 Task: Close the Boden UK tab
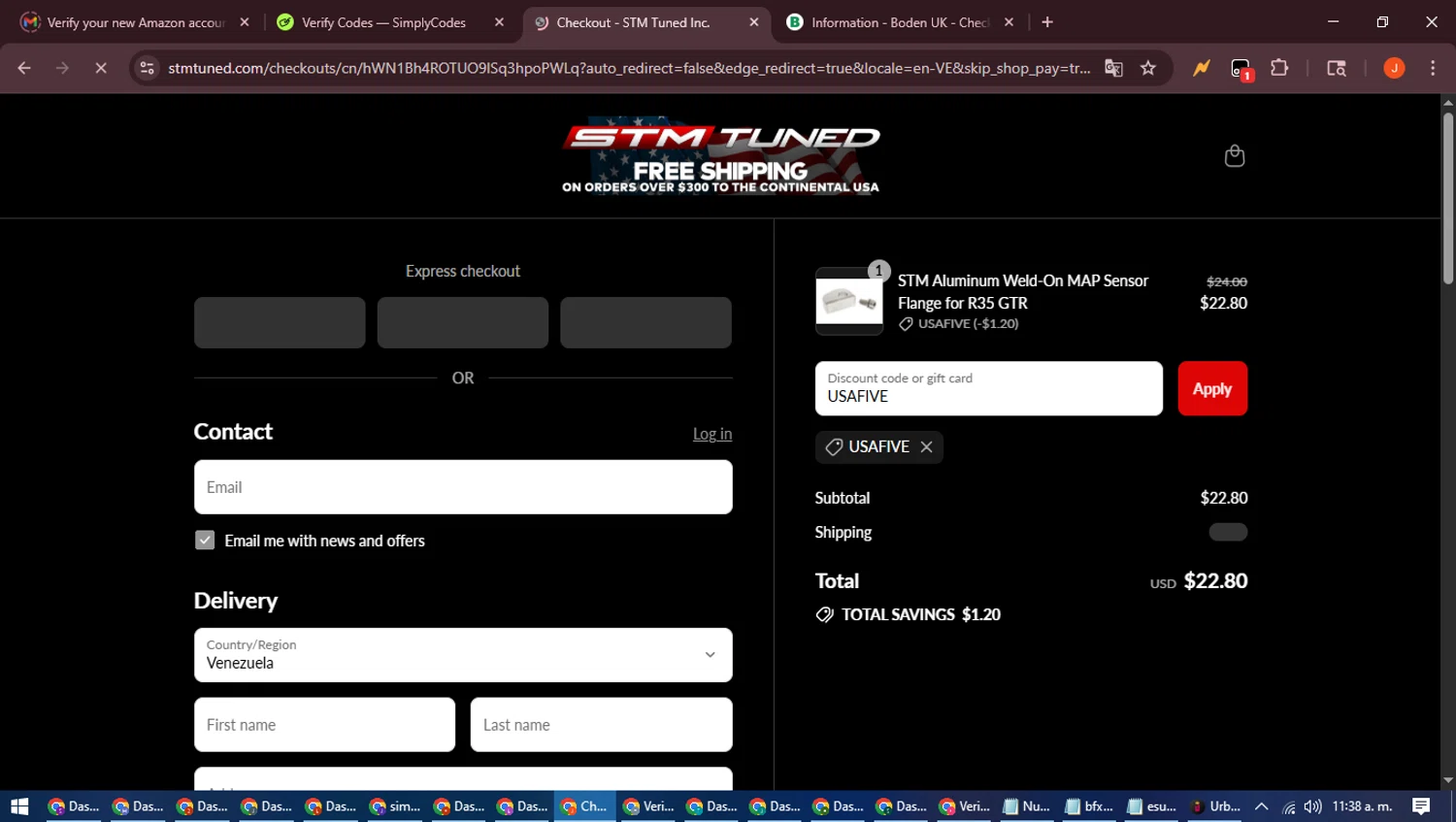tap(1009, 22)
